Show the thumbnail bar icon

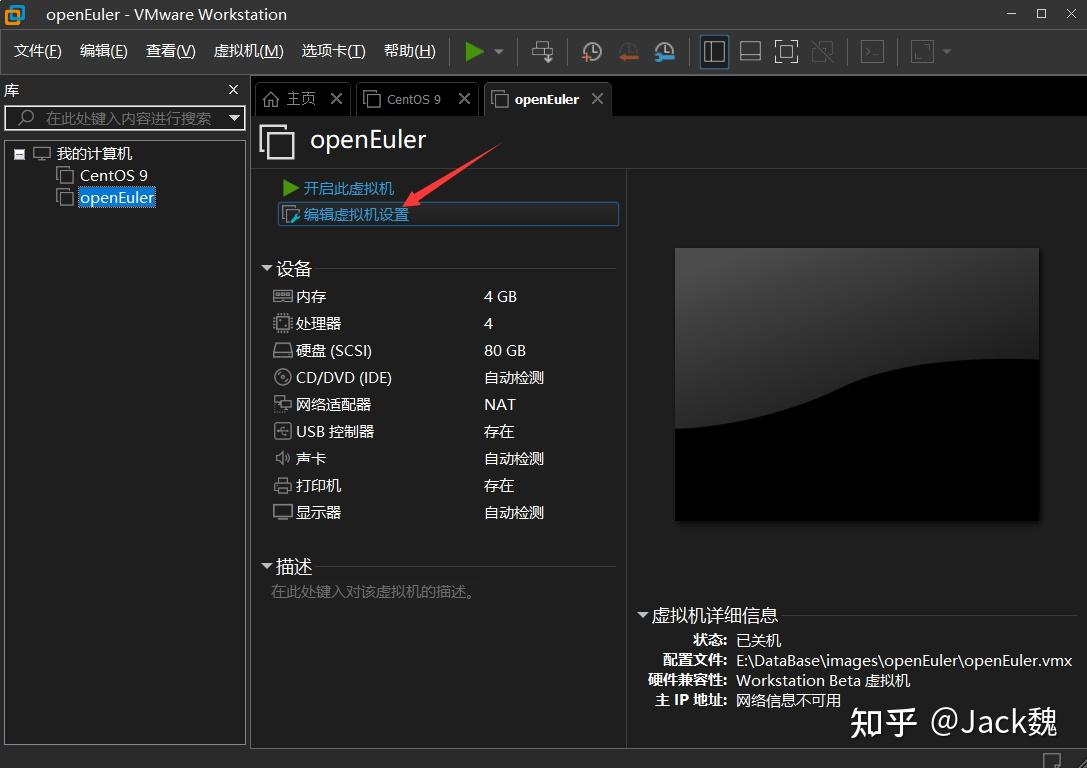(x=750, y=51)
